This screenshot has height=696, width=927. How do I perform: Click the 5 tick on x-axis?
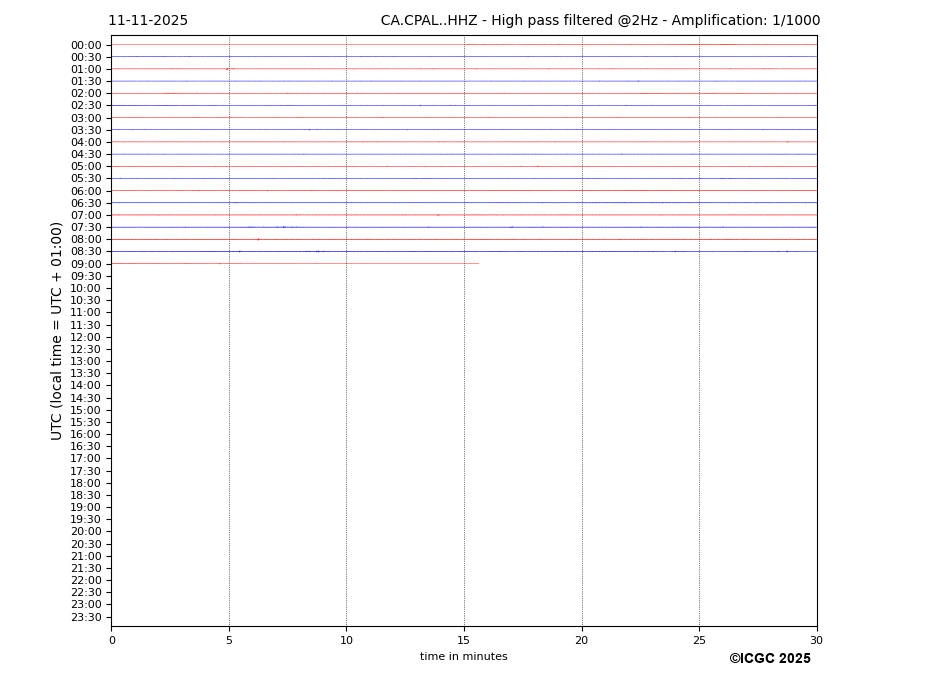tap(229, 640)
